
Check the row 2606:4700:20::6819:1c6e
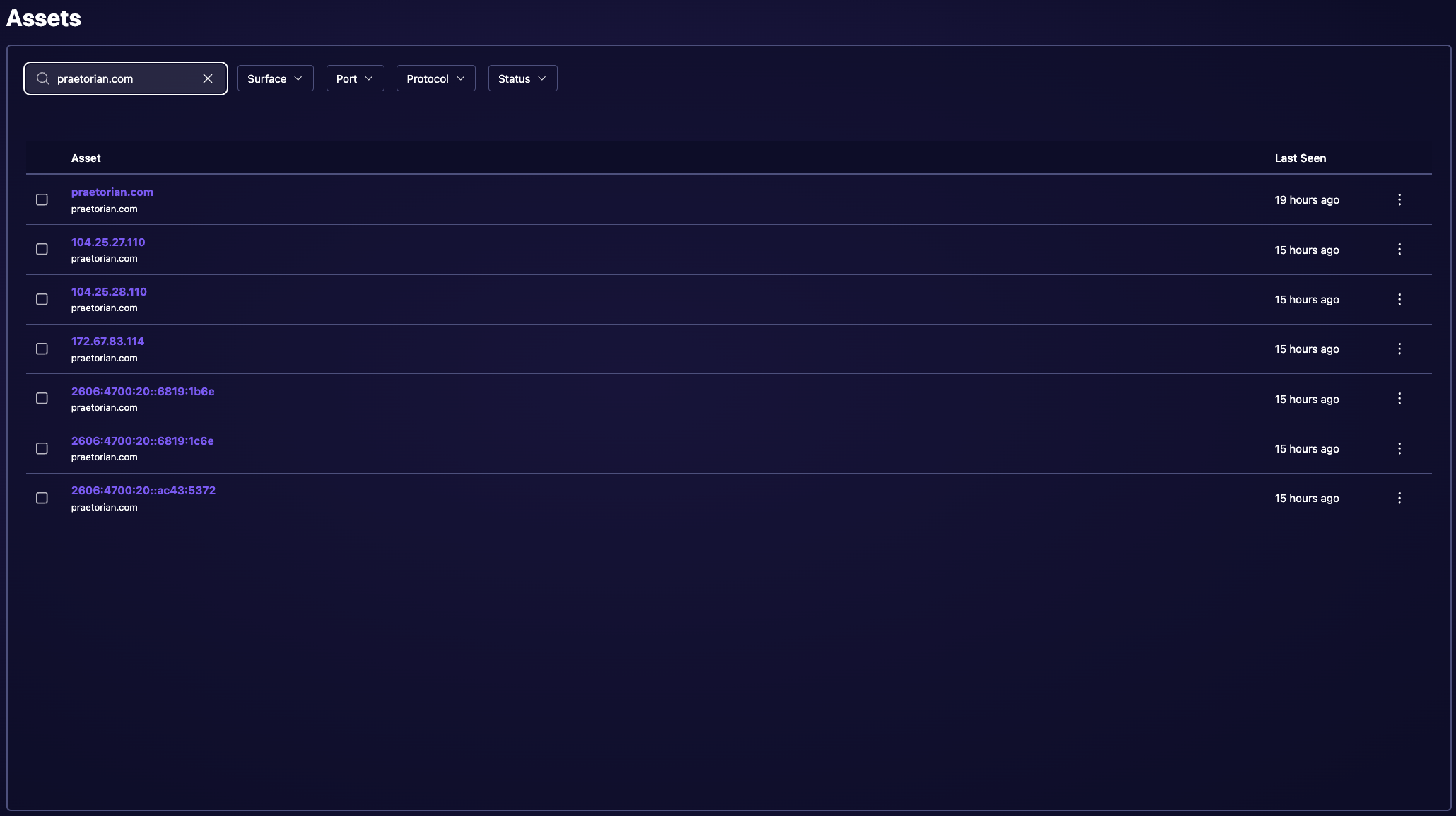pyautogui.click(x=42, y=449)
